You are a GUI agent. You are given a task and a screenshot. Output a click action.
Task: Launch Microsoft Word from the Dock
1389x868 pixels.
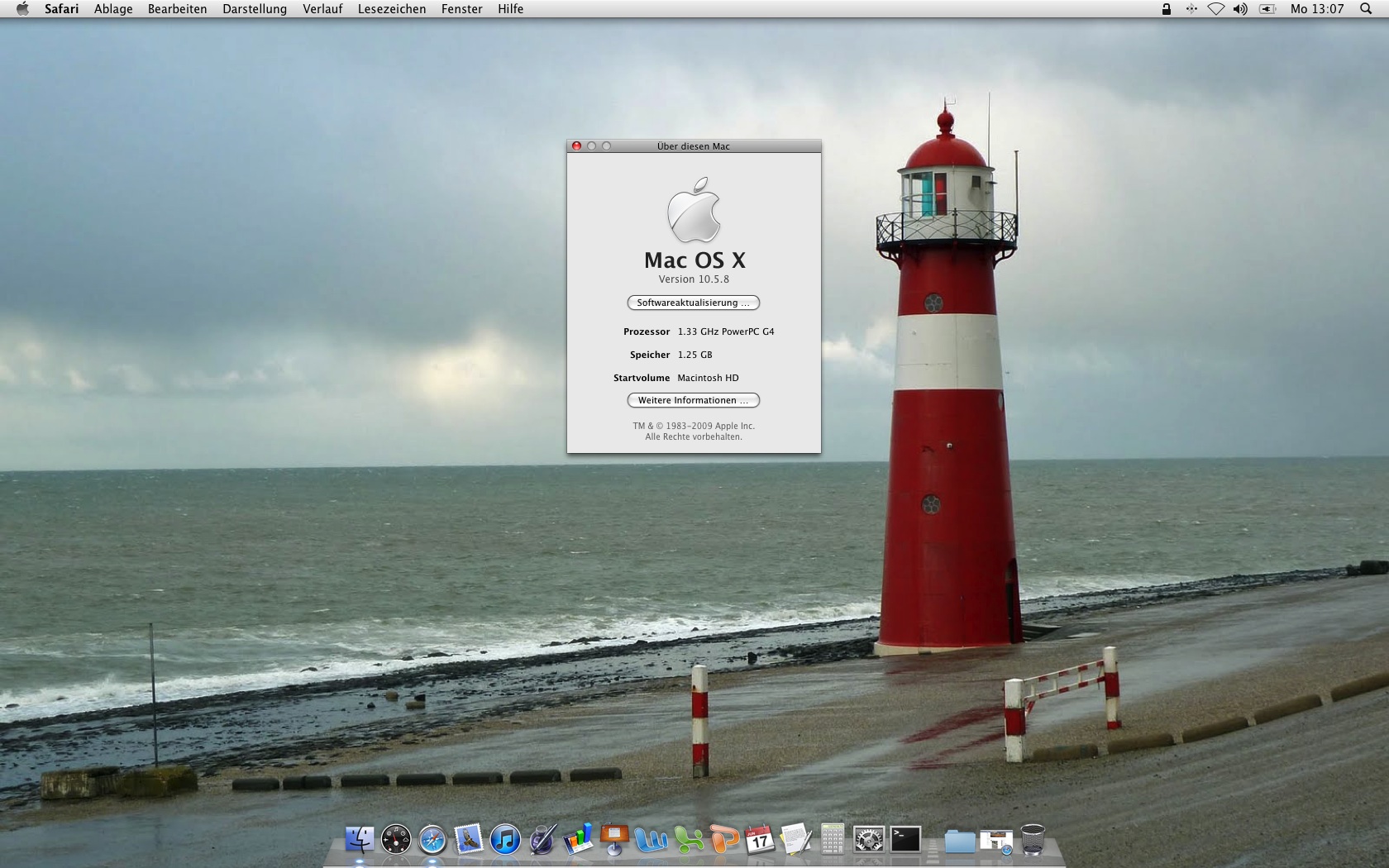pos(651,840)
